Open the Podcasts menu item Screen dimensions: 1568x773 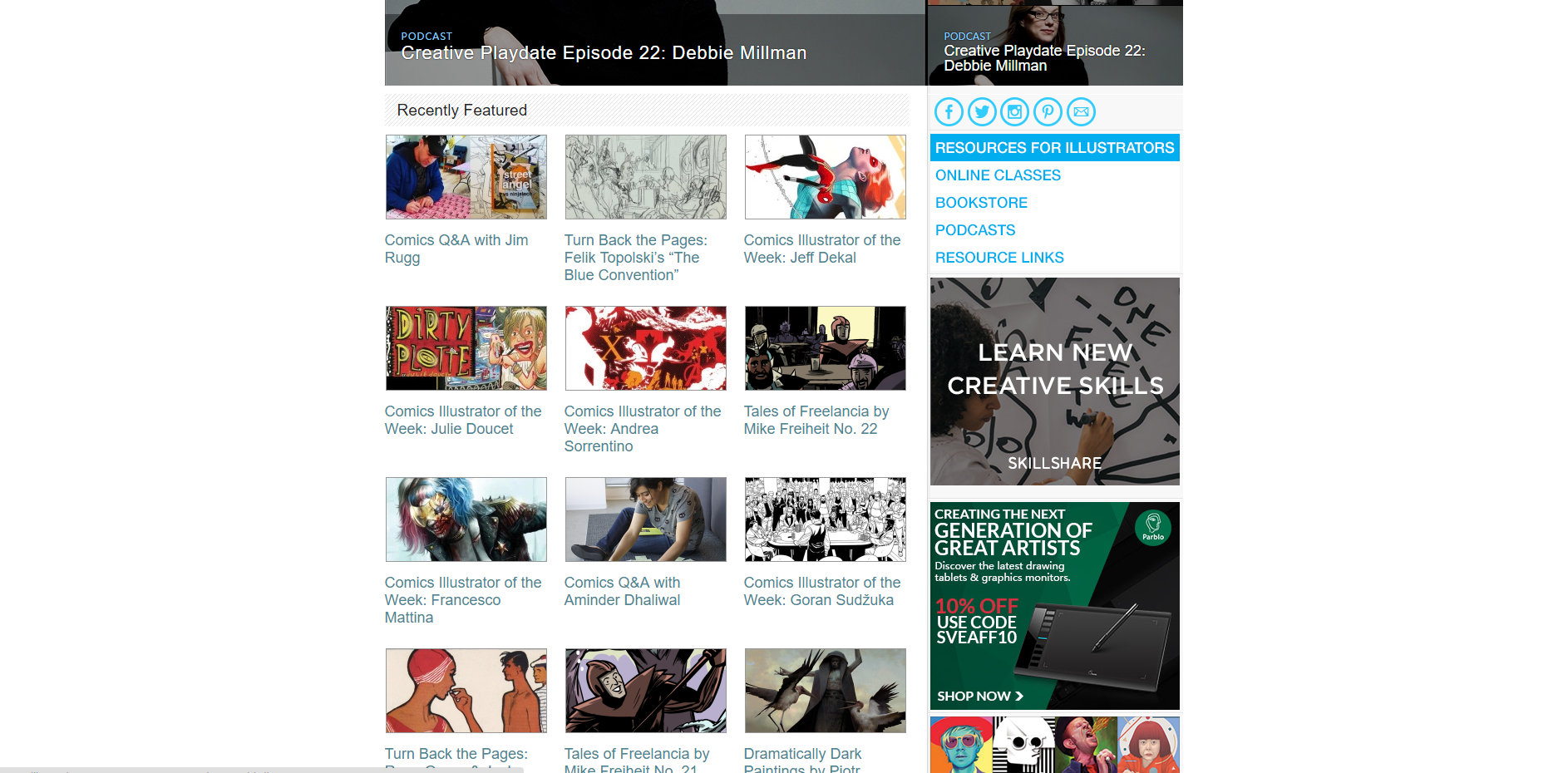click(x=975, y=230)
